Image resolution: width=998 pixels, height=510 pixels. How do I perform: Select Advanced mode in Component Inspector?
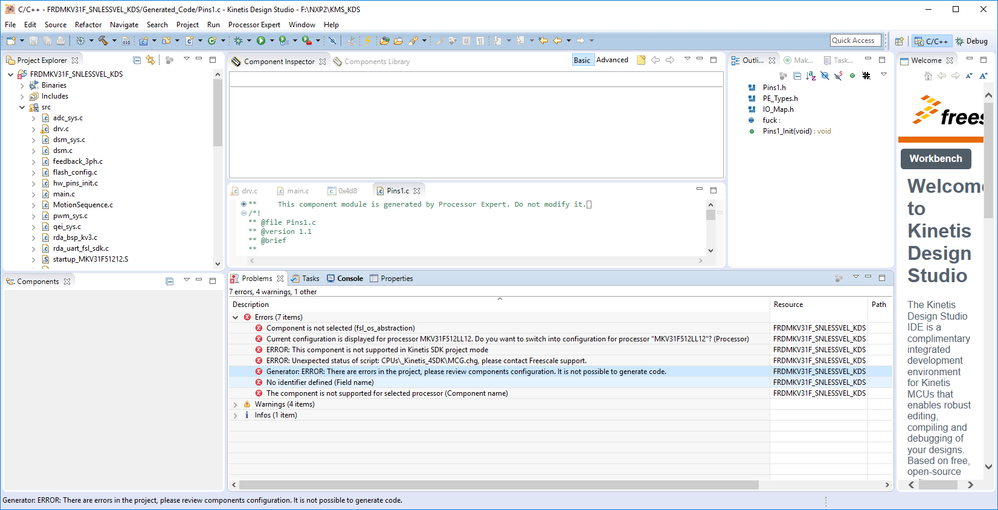pos(612,60)
